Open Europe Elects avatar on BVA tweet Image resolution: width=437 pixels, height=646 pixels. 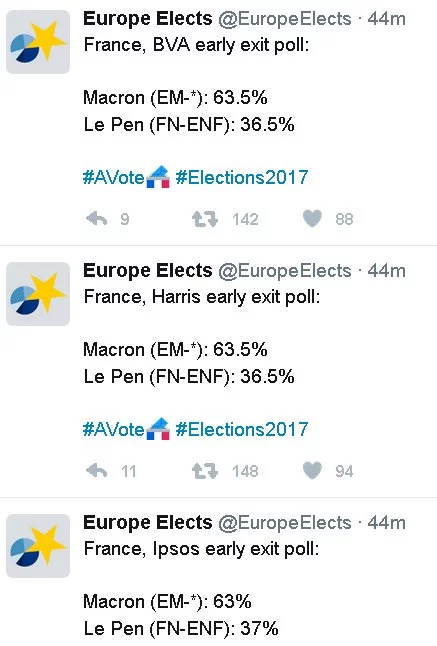pyautogui.click(x=38, y=42)
